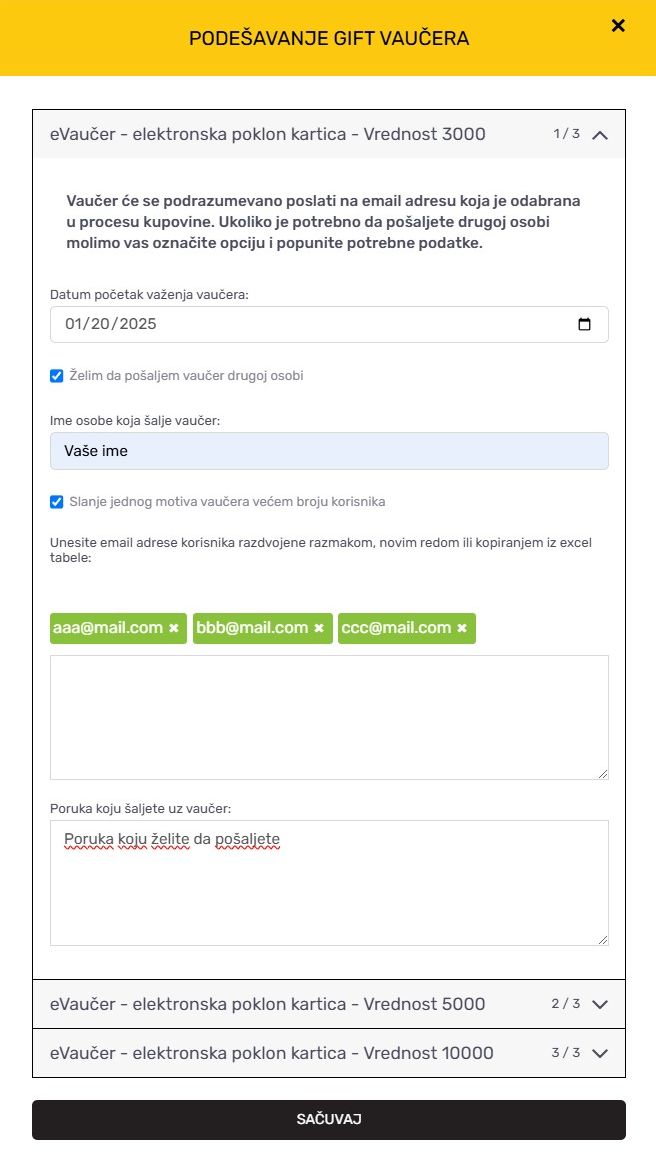This screenshot has width=656, height=1162.
Task: Open the calendar picker icon in date field
Action: 584,325
